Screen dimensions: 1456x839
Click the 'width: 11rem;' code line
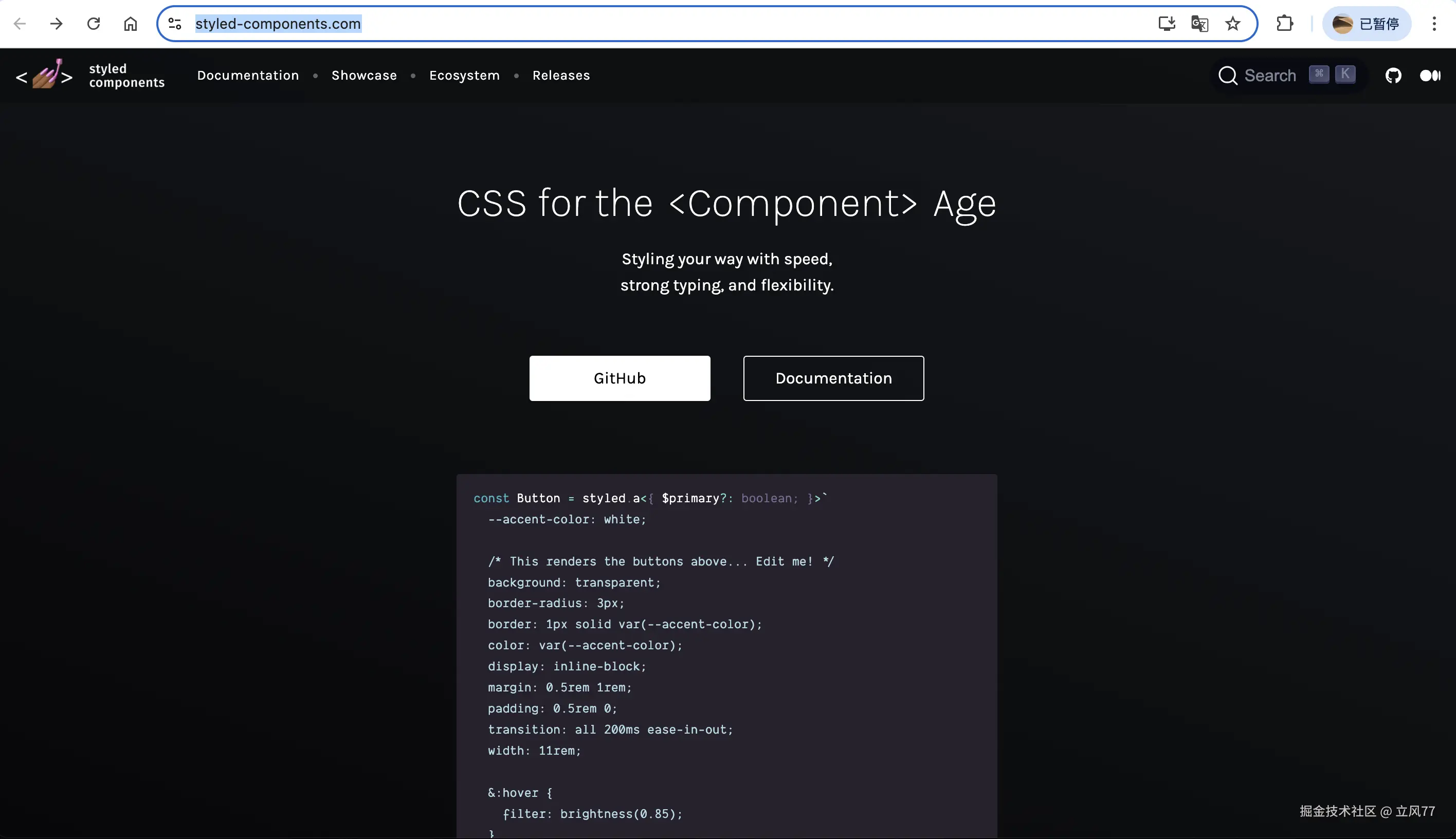pos(534,750)
